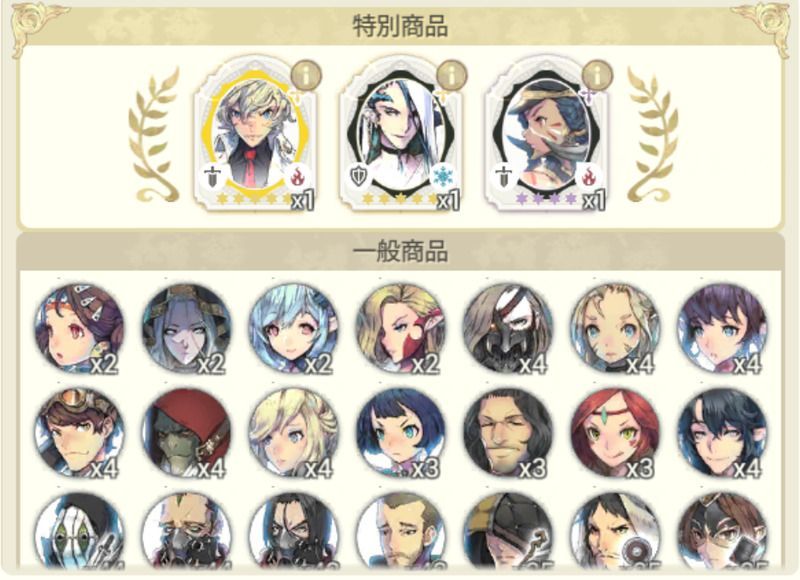
Task: Select the blonde character card with red tie
Action: click(x=255, y=134)
